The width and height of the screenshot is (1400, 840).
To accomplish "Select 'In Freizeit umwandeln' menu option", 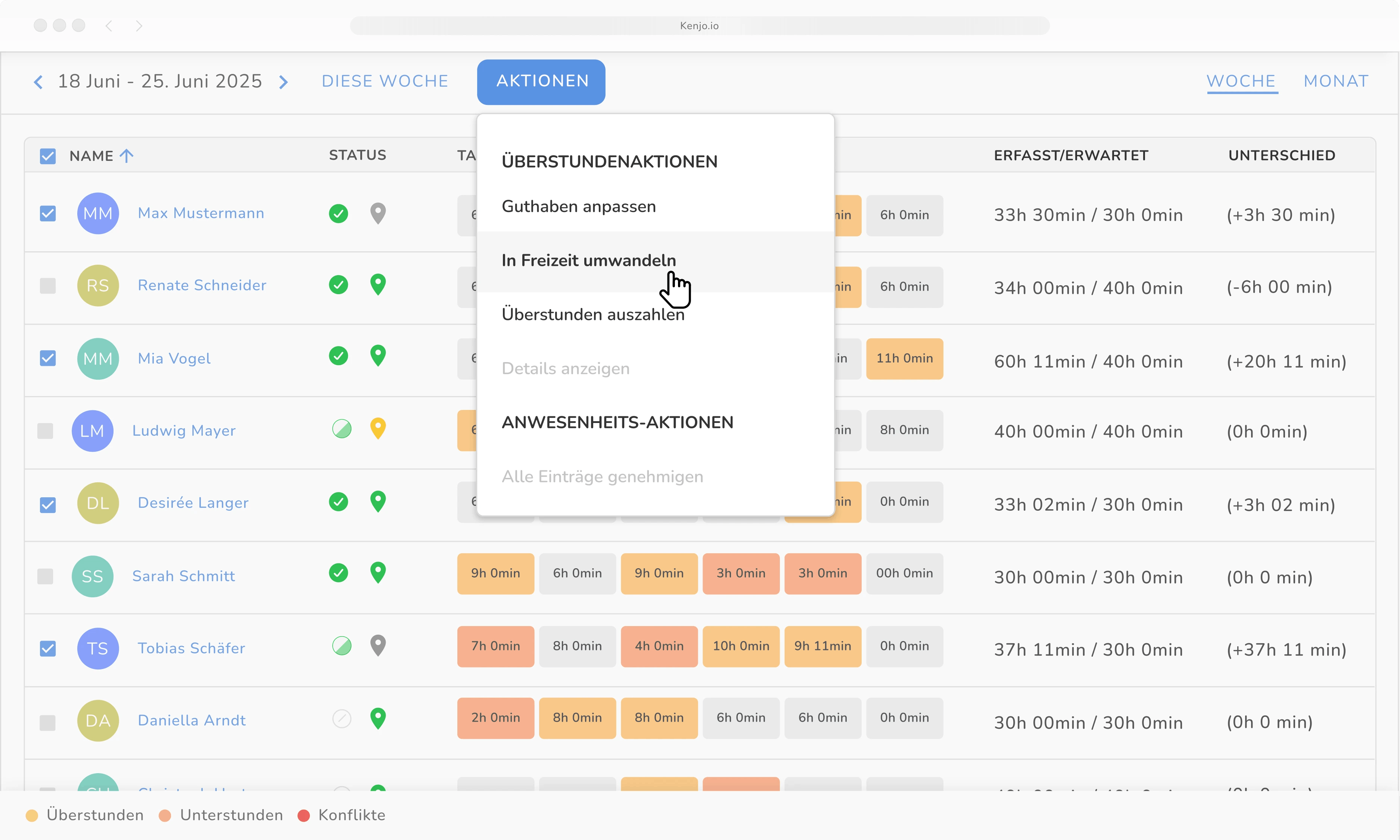I will pyautogui.click(x=588, y=260).
